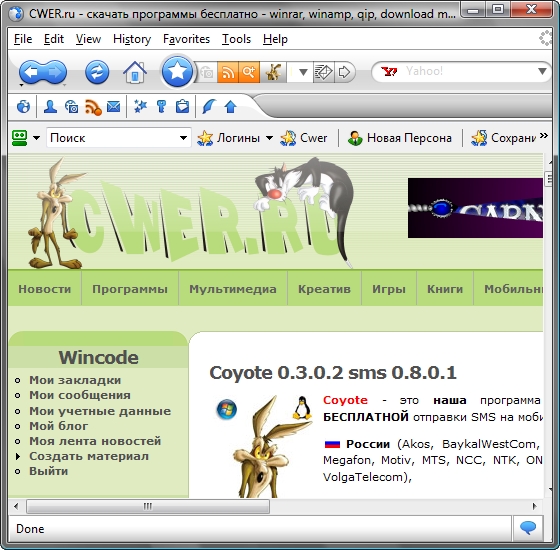Click the horizontal scrollbar thumb
The height and width of the screenshot is (550, 560).
[x=148, y=506]
